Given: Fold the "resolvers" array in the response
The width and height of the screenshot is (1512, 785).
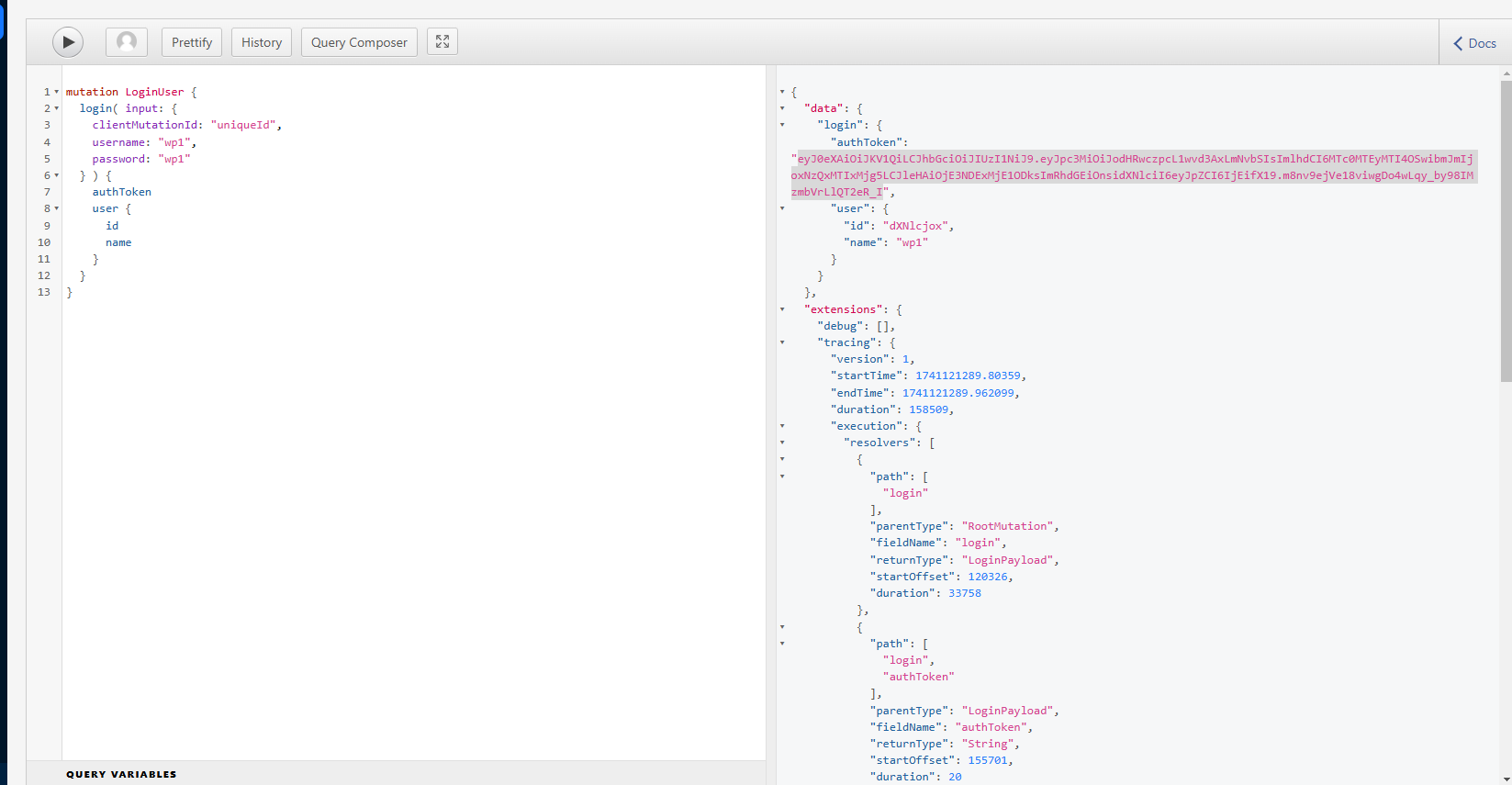Looking at the screenshot, I should (x=782, y=443).
